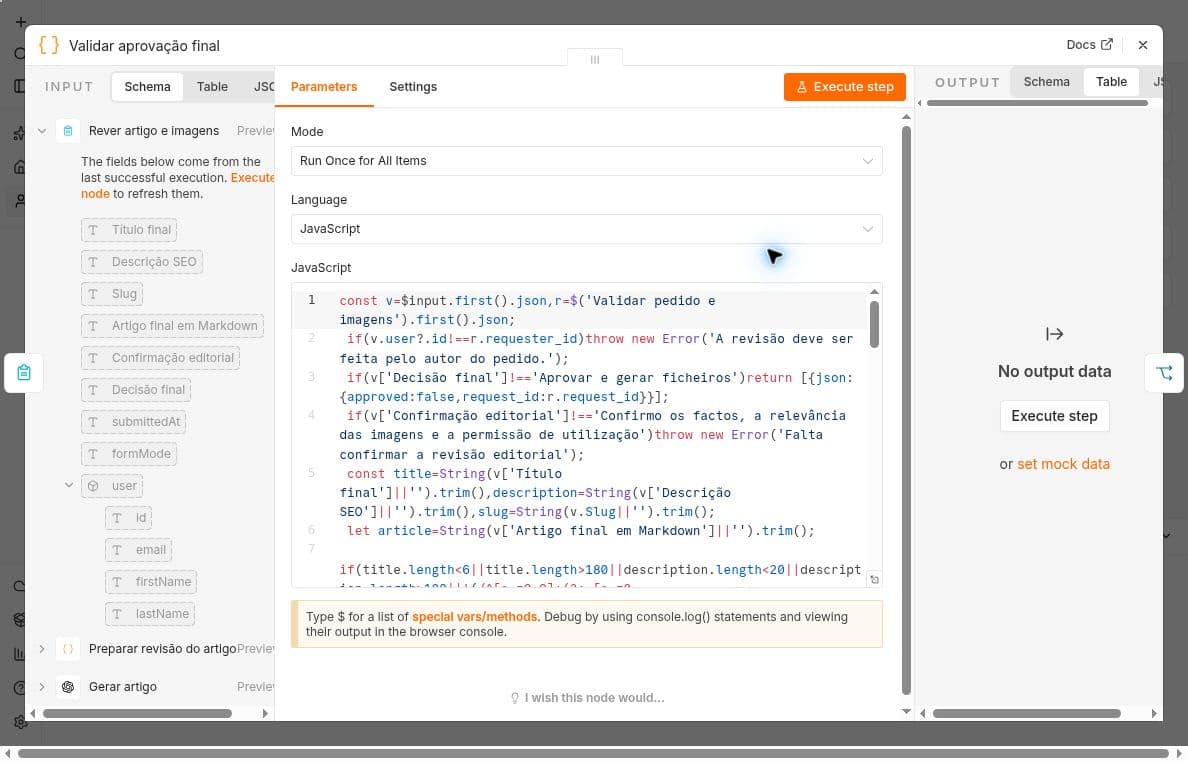
Task: Open the Settings tab
Action: point(413,86)
